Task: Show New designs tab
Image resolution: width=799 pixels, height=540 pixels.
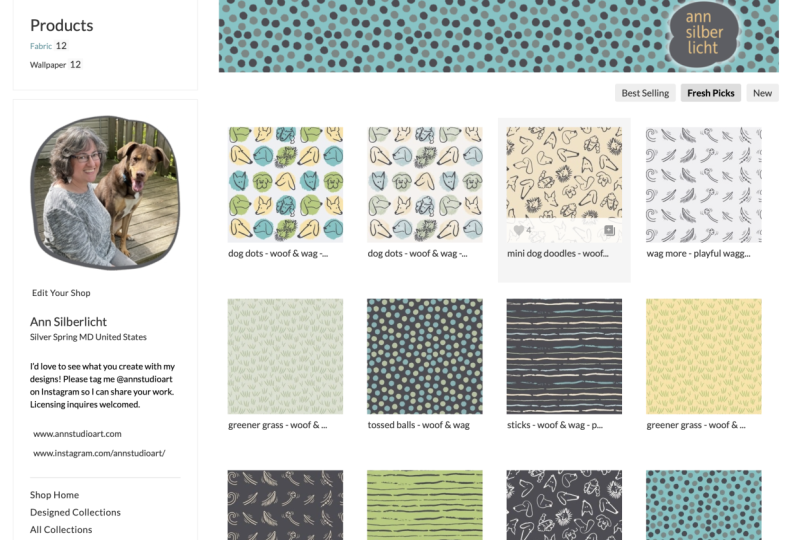Action: pyautogui.click(x=762, y=93)
